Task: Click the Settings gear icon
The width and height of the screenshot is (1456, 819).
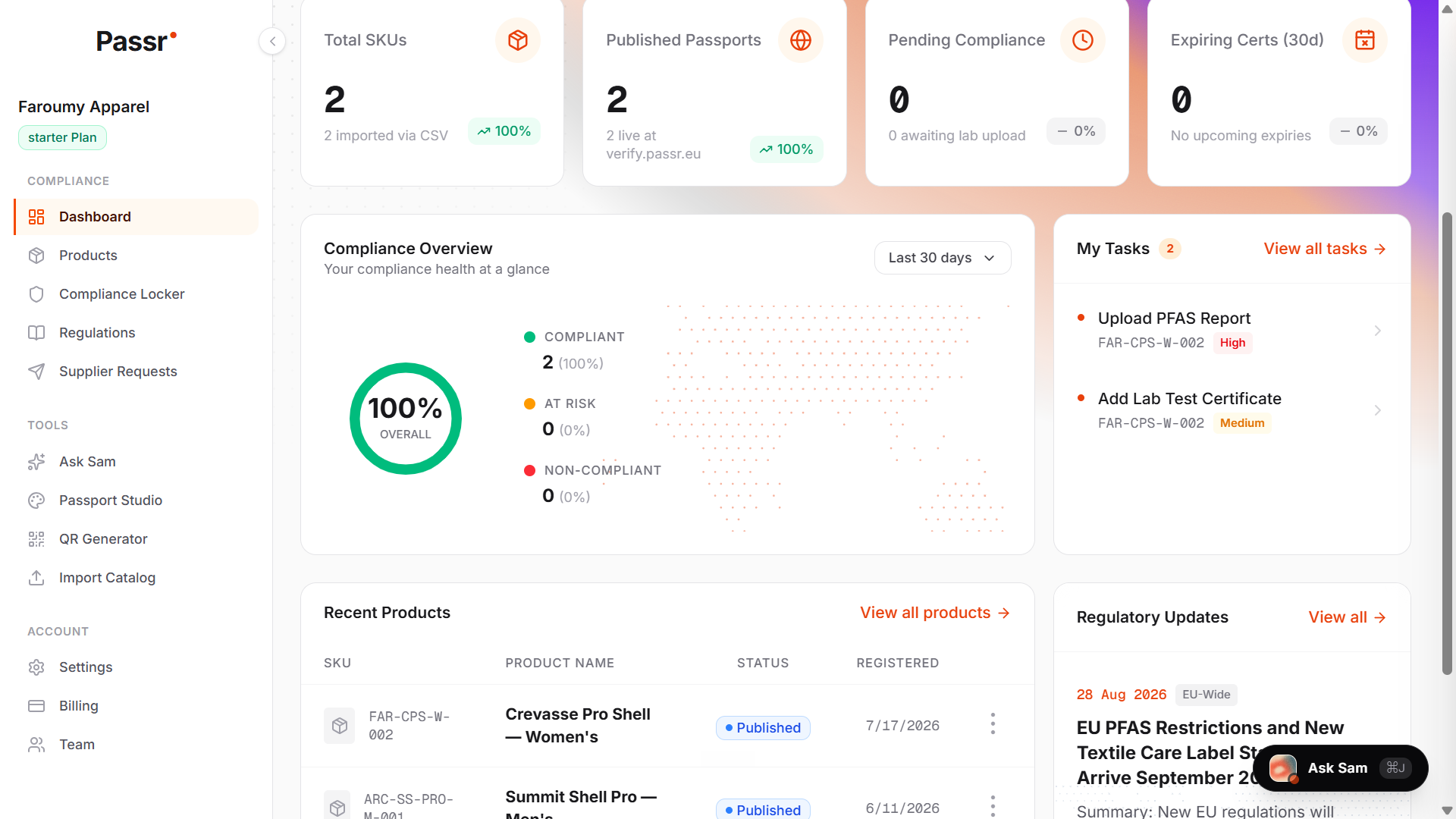Action: tap(36, 667)
